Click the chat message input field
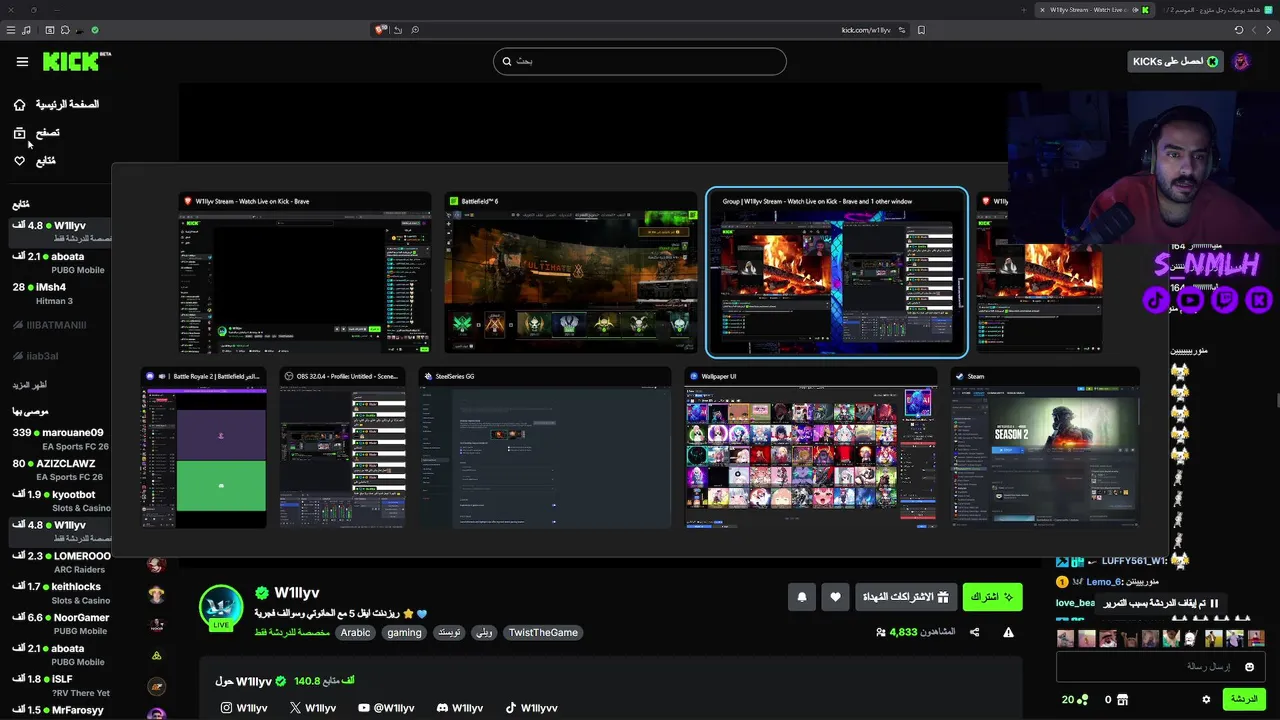 pyautogui.click(x=1160, y=667)
